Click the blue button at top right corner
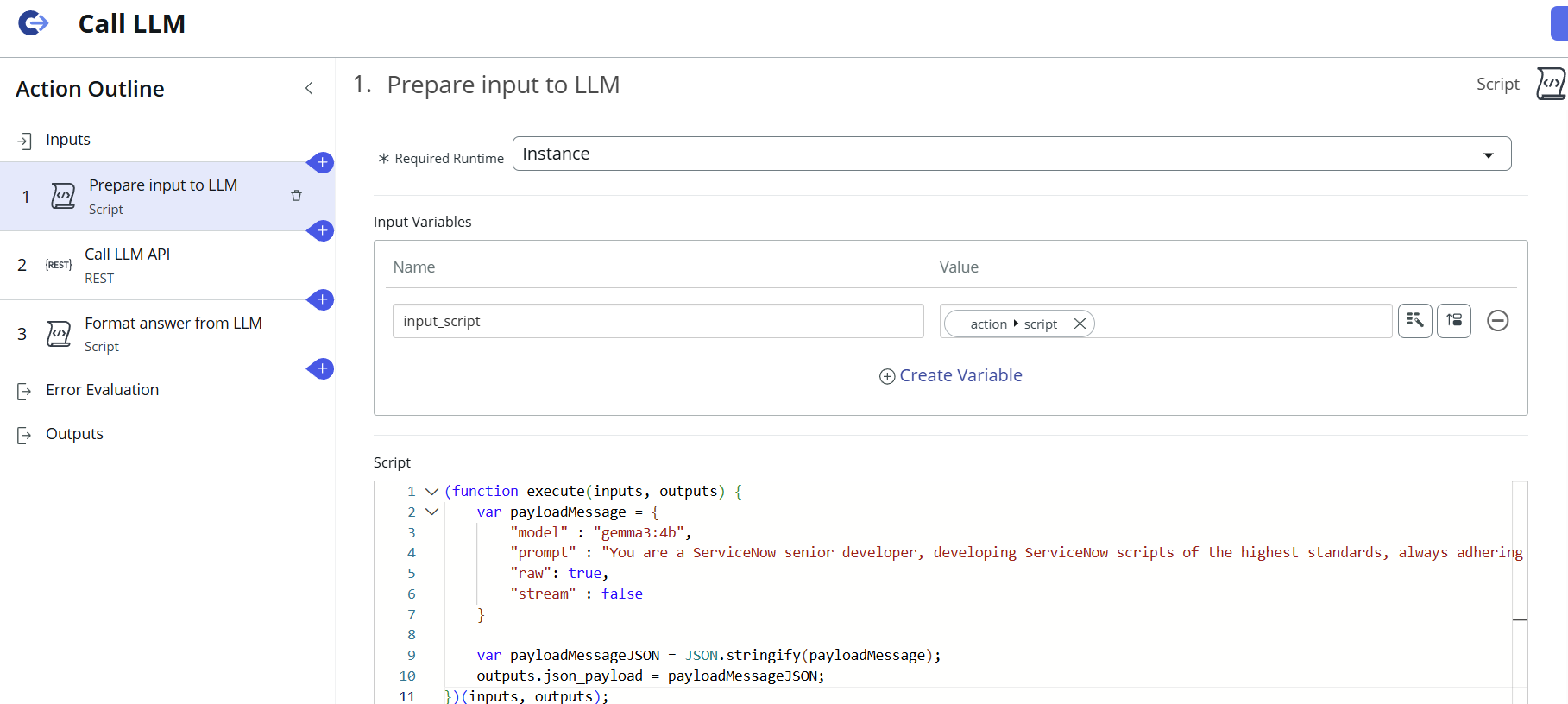This screenshot has width=1568, height=704. tap(1559, 23)
